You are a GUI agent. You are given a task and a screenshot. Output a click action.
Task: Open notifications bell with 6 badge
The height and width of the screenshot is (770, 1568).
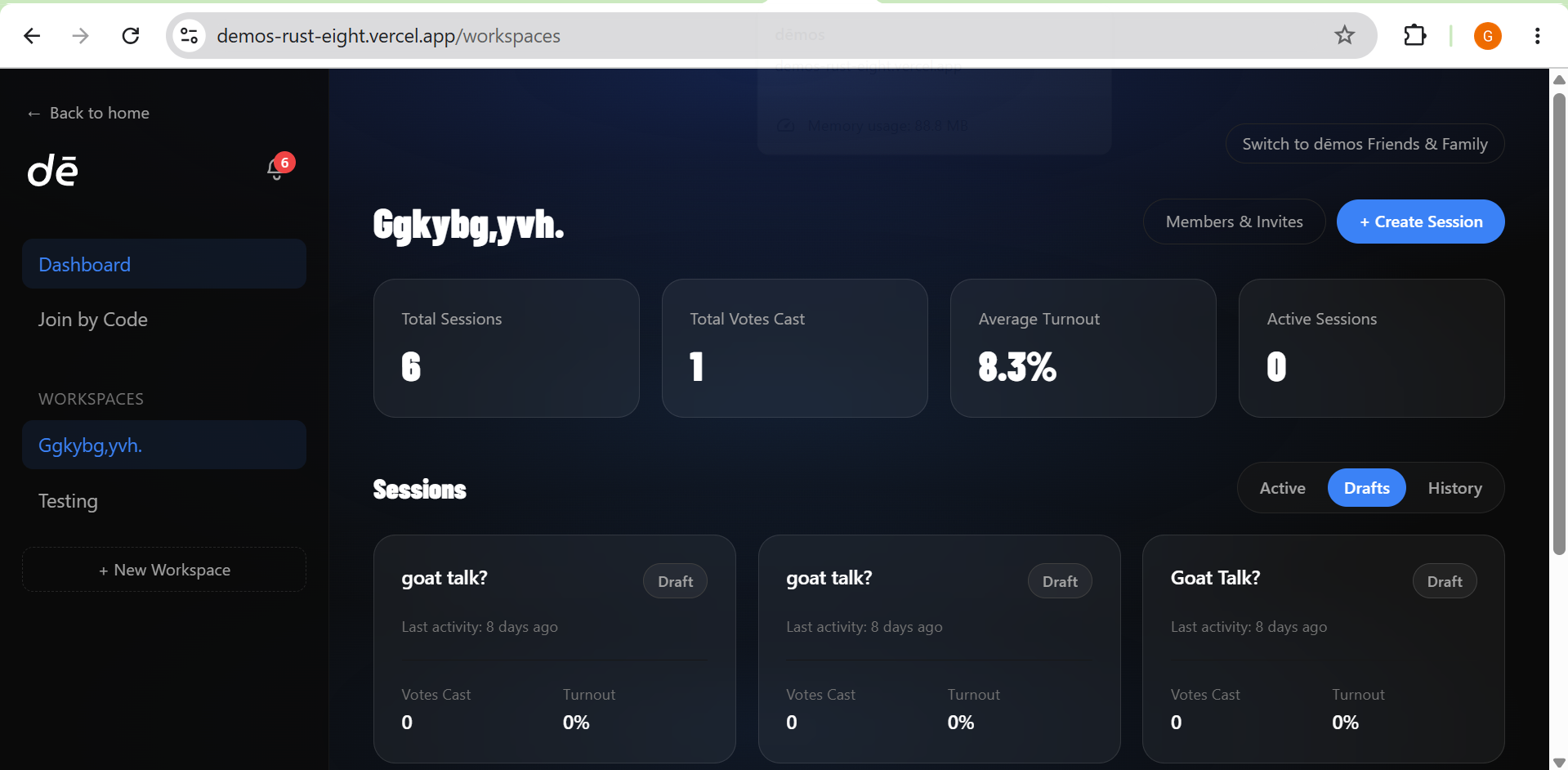279,167
